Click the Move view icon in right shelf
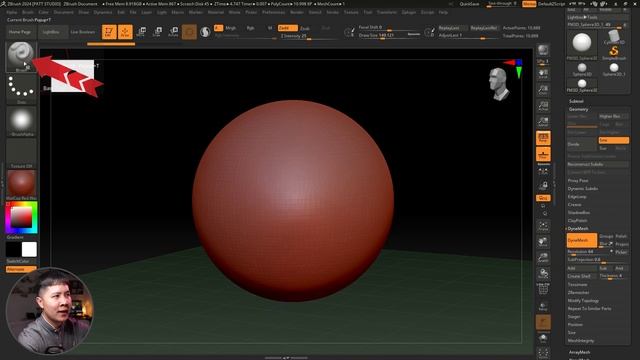Image resolution: width=640 pixels, height=360 pixels. [543, 242]
